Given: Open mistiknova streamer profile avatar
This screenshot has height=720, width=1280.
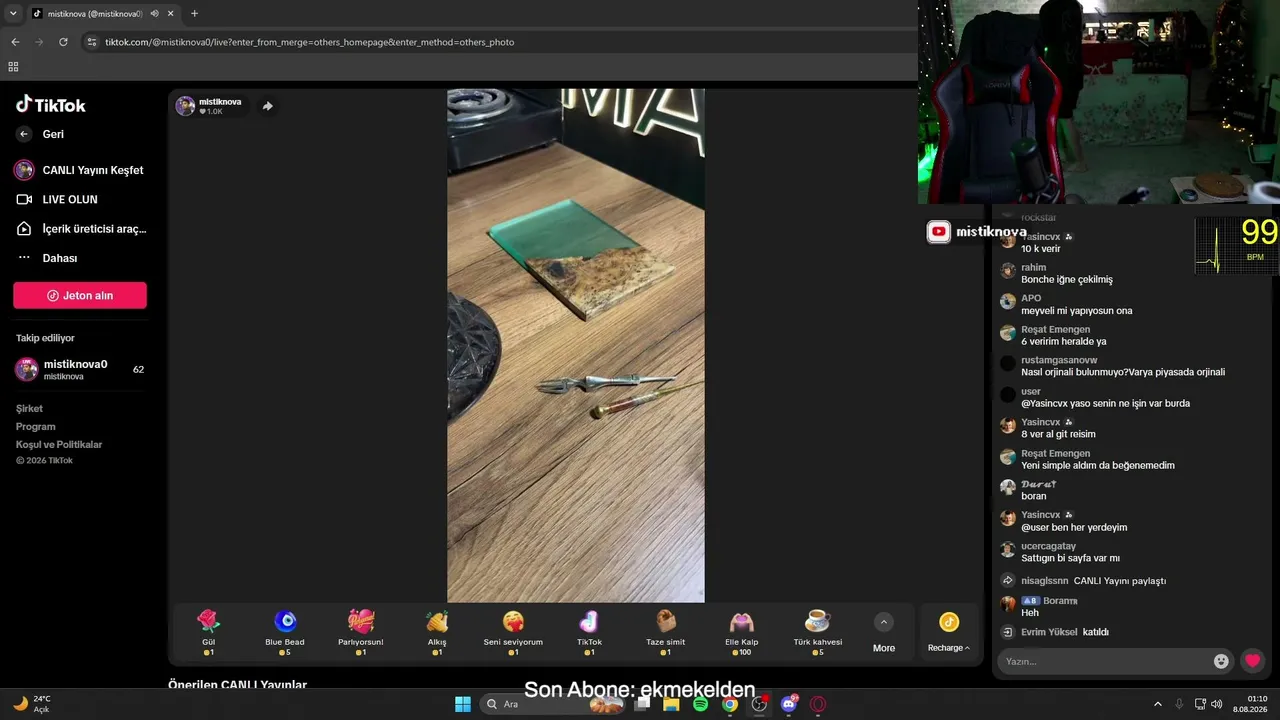Looking at the screenshot, I should (x=185, y=106).
